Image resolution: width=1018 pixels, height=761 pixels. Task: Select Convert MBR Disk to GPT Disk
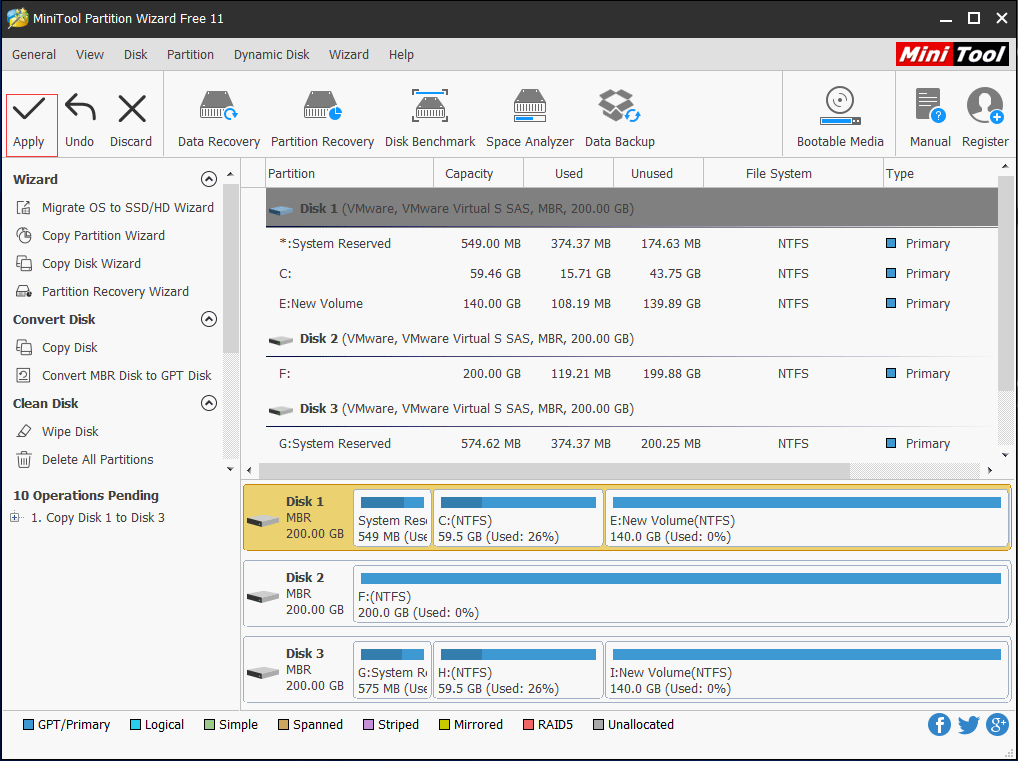pos(114,375)
